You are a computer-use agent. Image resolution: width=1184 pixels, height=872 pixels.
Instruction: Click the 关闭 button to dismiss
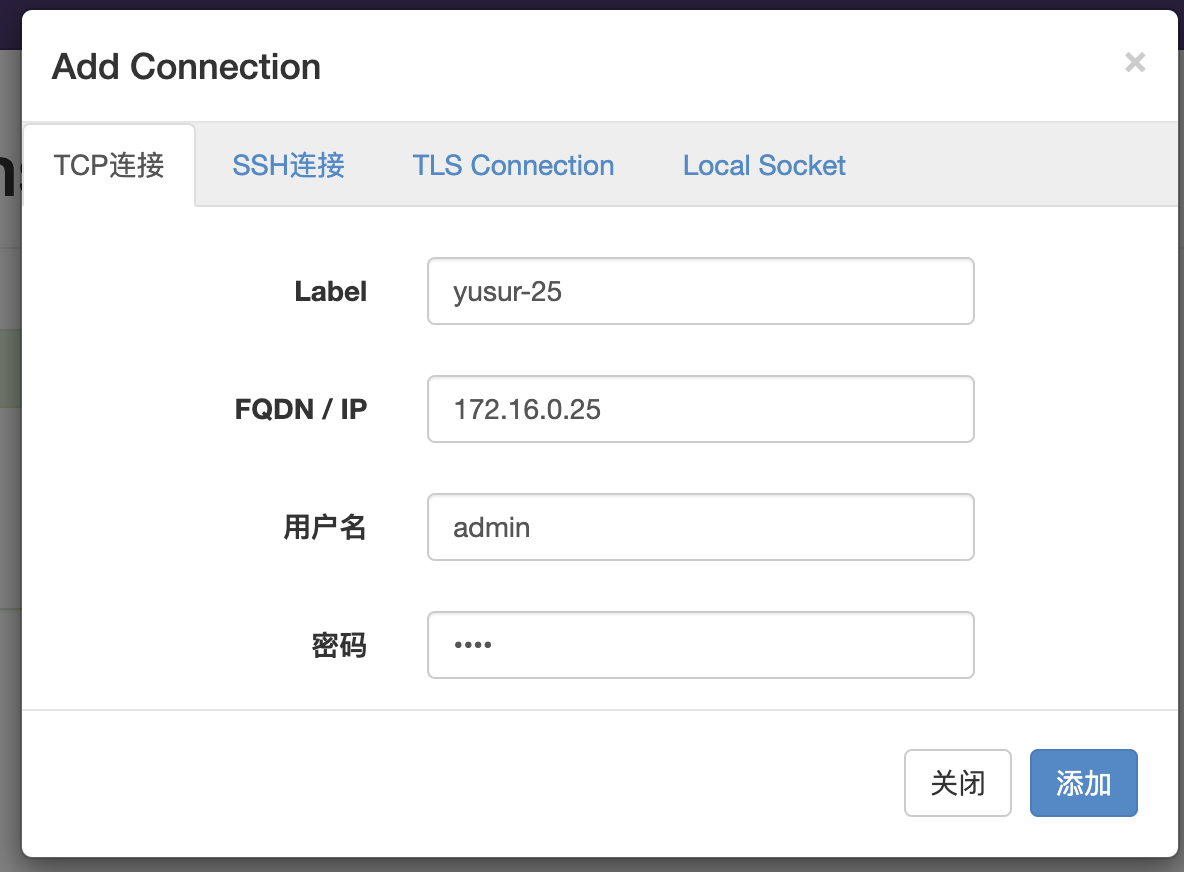point(957,783)
